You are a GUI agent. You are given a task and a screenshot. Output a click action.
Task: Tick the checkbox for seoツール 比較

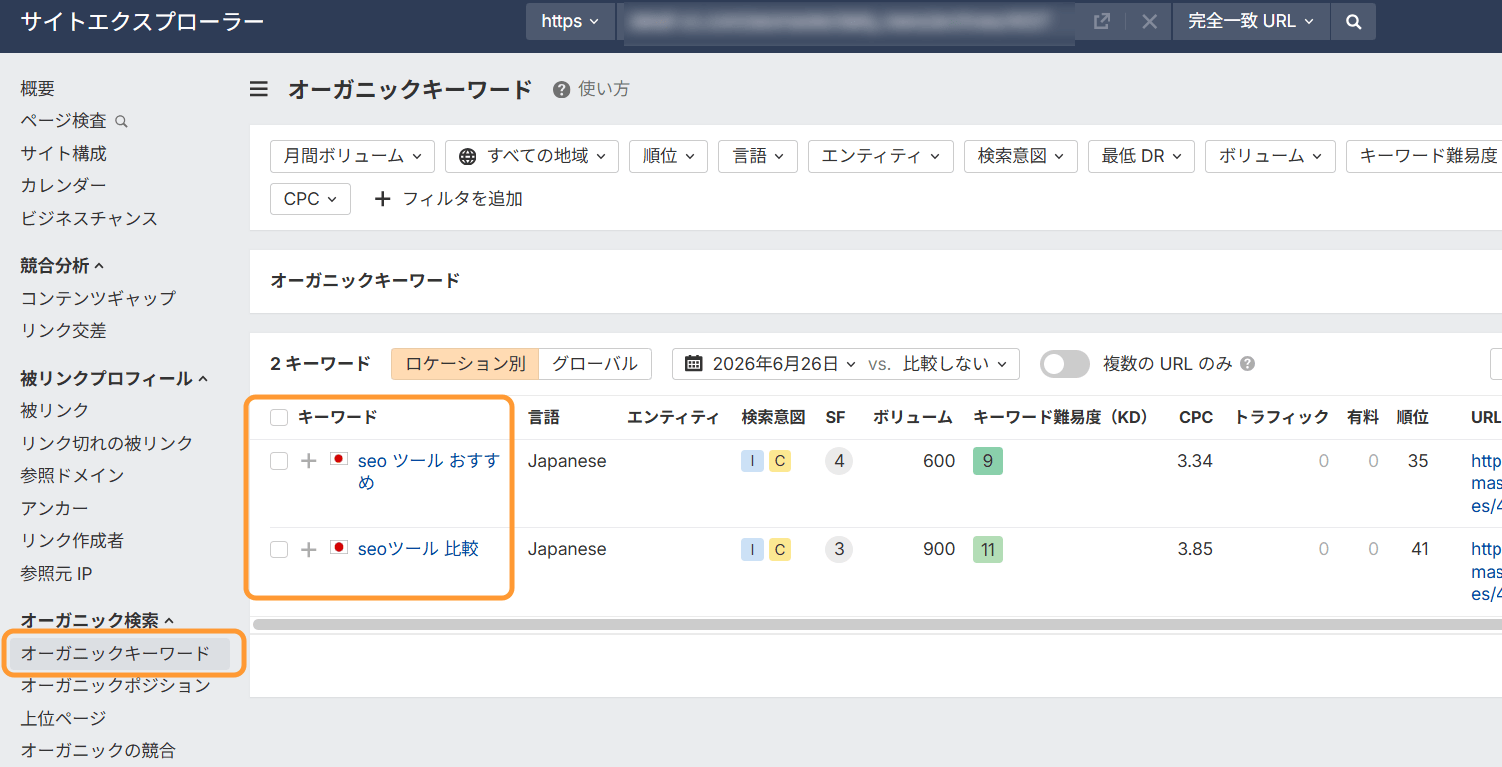pos(279,549)
